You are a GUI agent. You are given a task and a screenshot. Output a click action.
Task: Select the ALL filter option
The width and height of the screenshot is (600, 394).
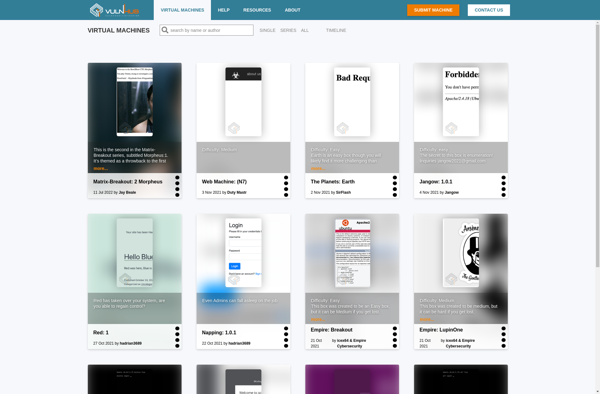(x=305, y=30)
